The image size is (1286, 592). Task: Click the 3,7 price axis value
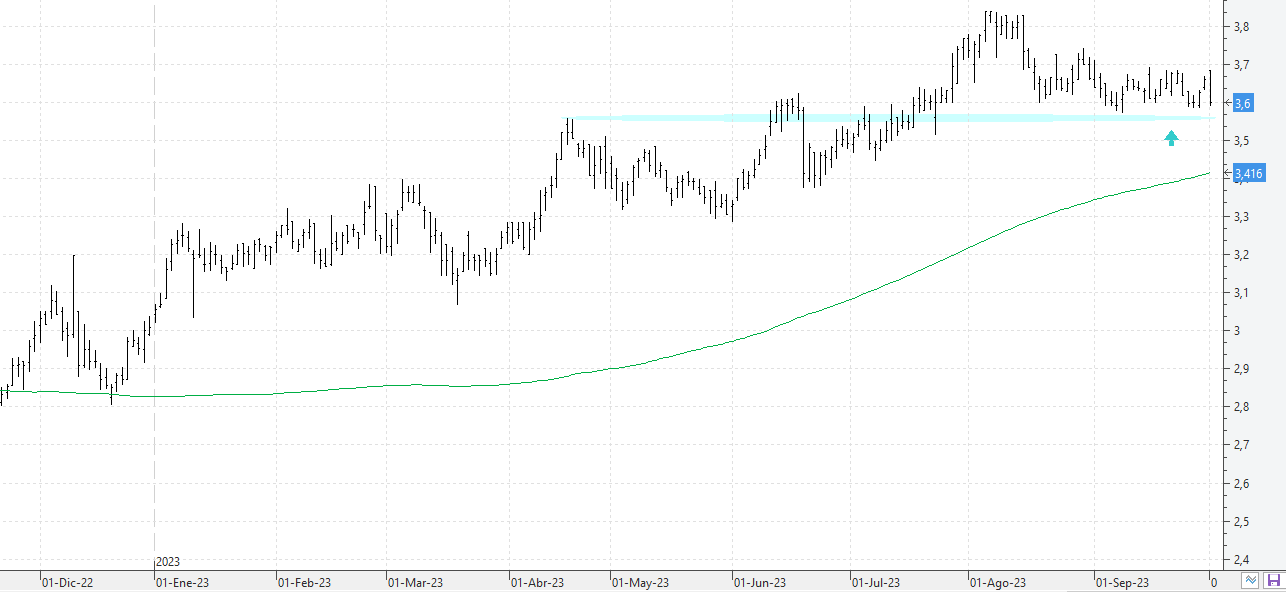click(x=1241, y=65)
